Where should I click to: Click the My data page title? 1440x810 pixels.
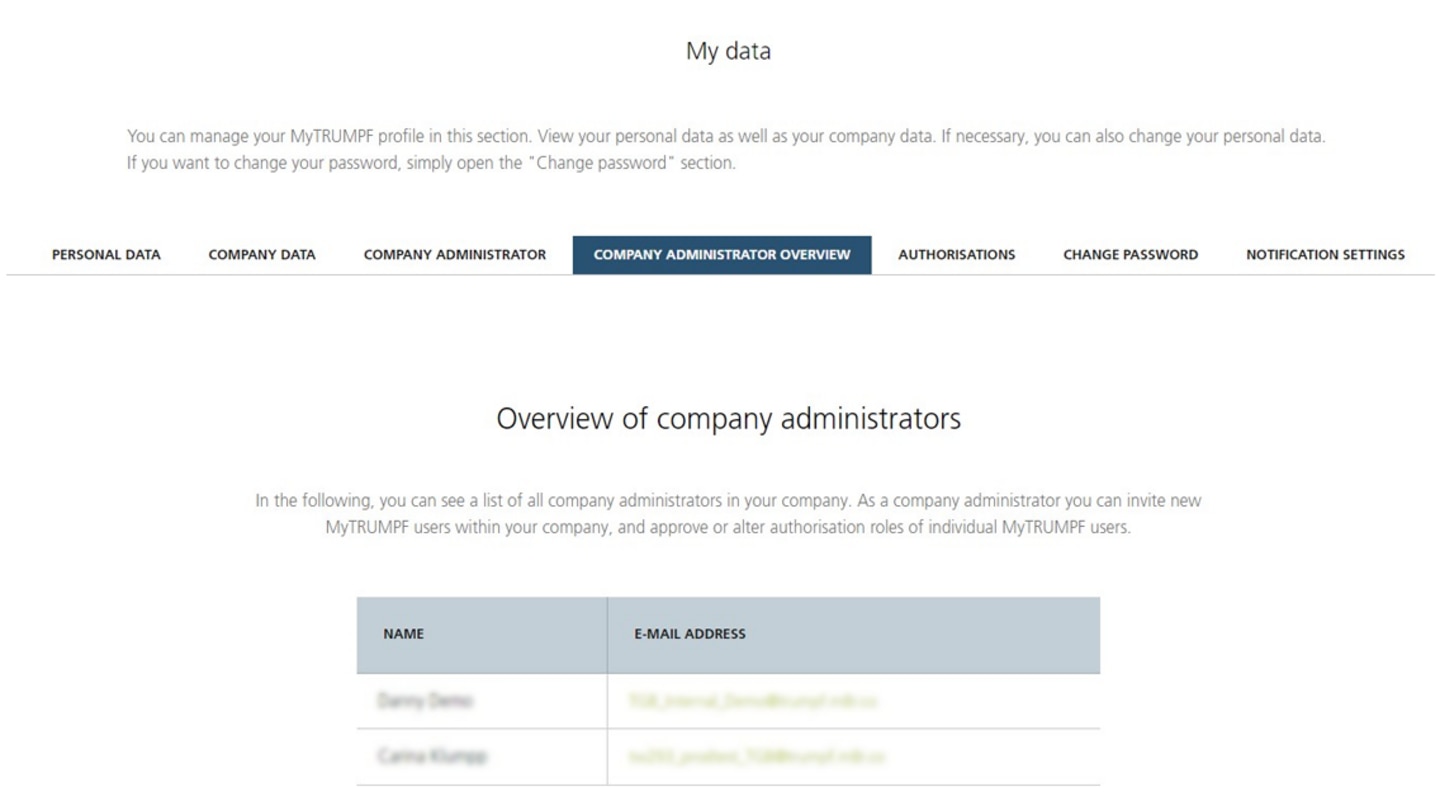(x=728, y=50)
